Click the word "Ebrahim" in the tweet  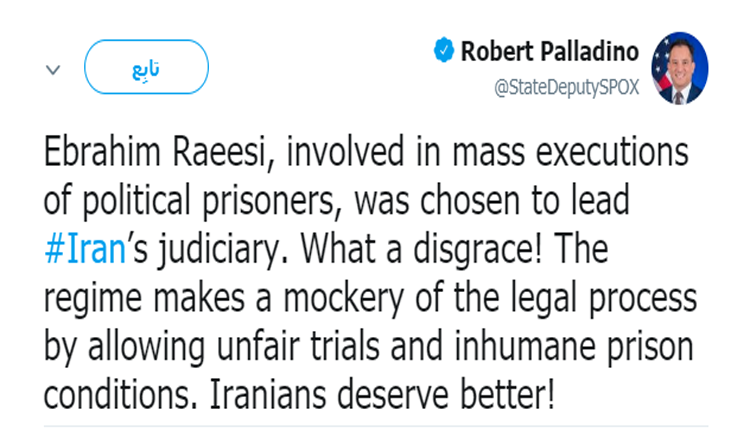point(102,152)
